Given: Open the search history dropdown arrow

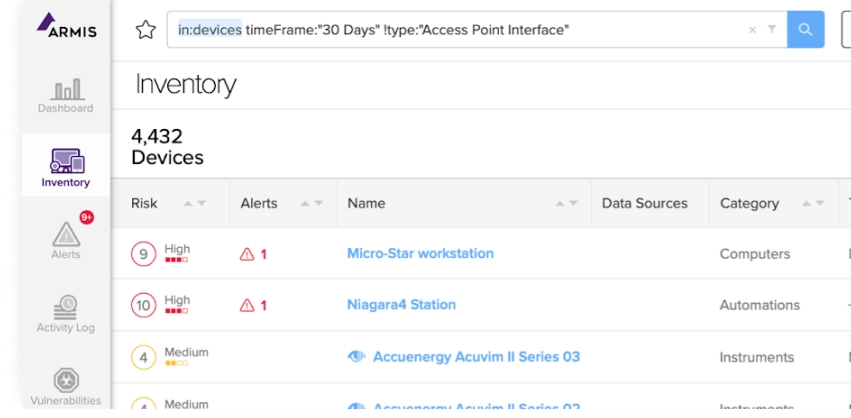Looking at the screenshot, I should coord(772,30).
